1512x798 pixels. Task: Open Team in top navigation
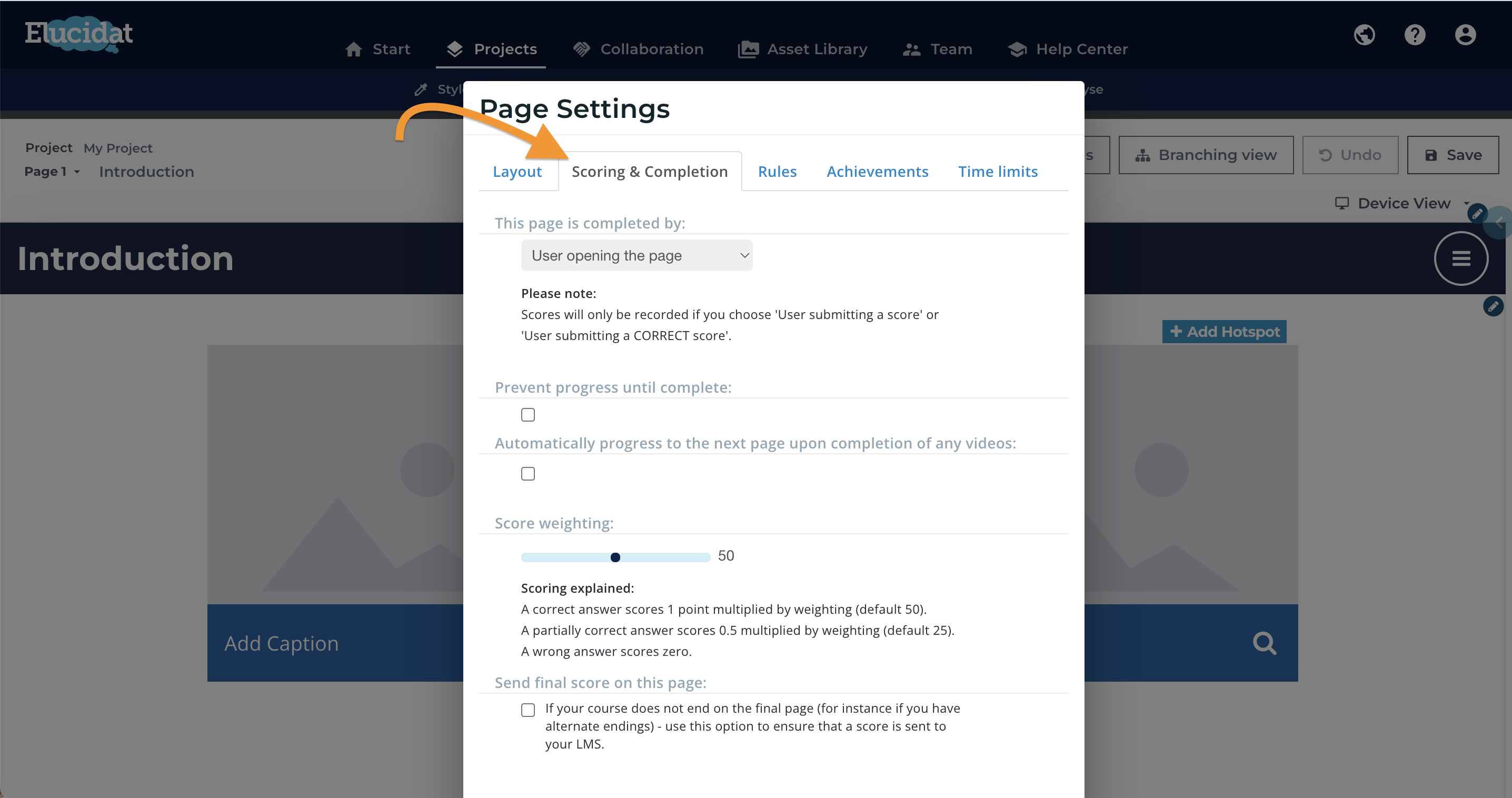click(938, 49)
